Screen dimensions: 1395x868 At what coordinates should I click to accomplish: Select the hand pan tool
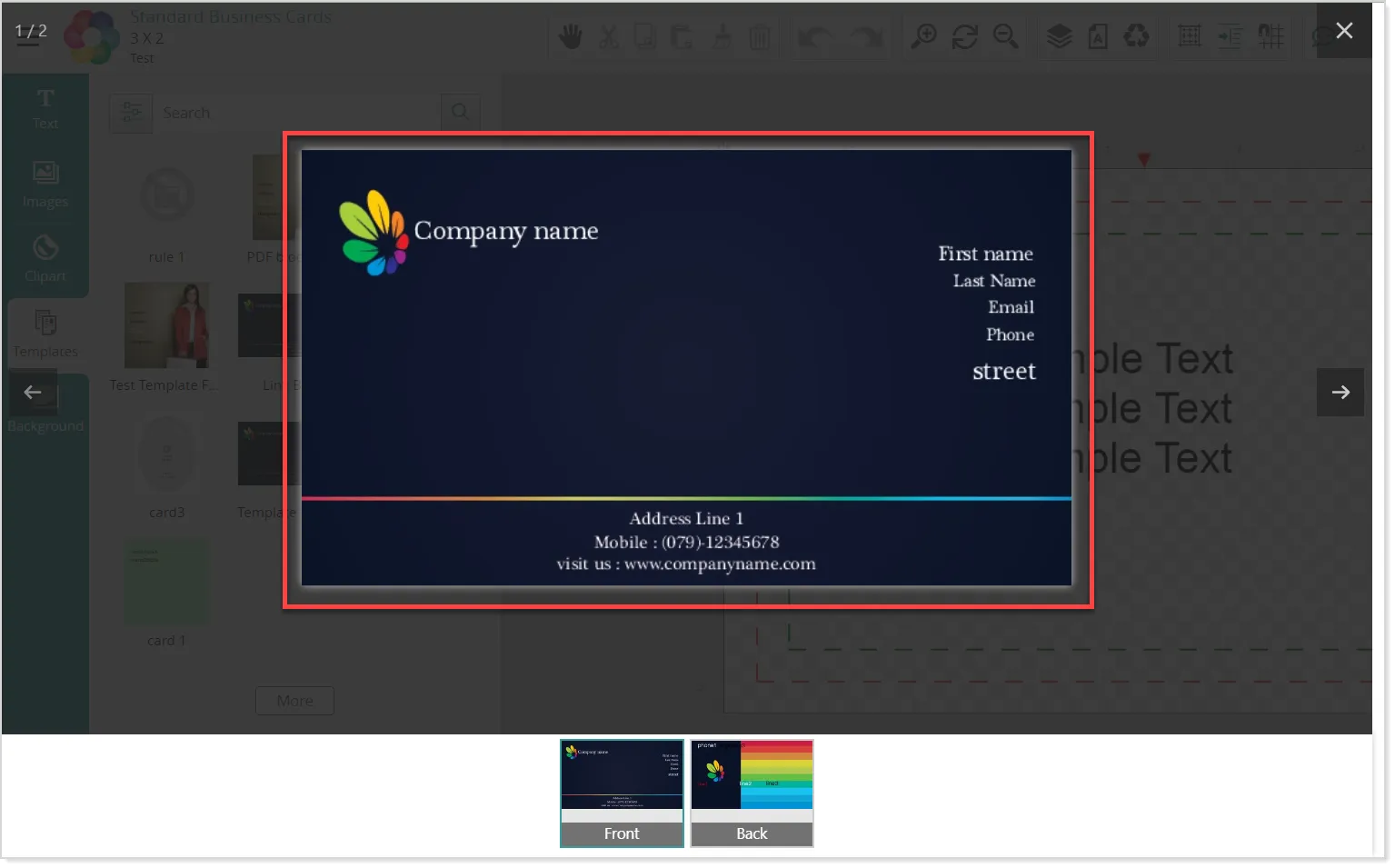pyautogui.click(x=571, y=37)
